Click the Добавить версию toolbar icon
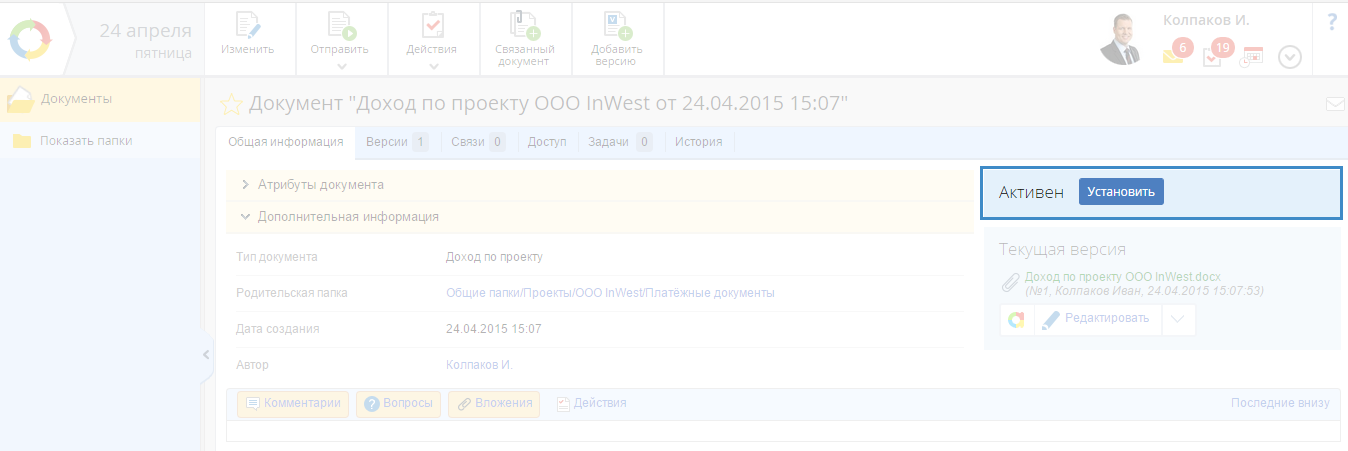Image resolution: width=1348 pixels, height=451 pixels. (x=616, y=26)
